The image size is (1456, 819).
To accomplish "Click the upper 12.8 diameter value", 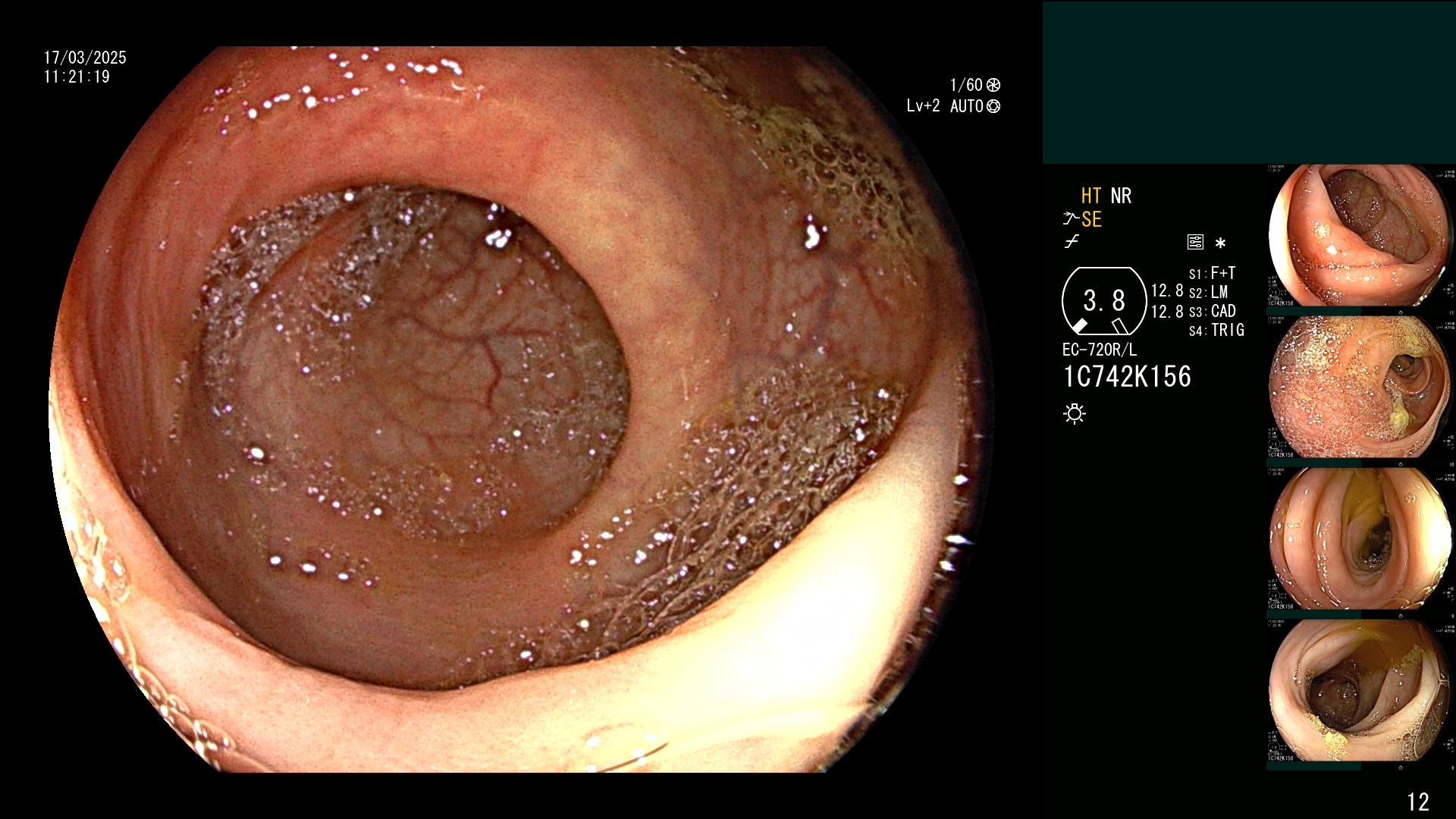I will (1167, 291).
